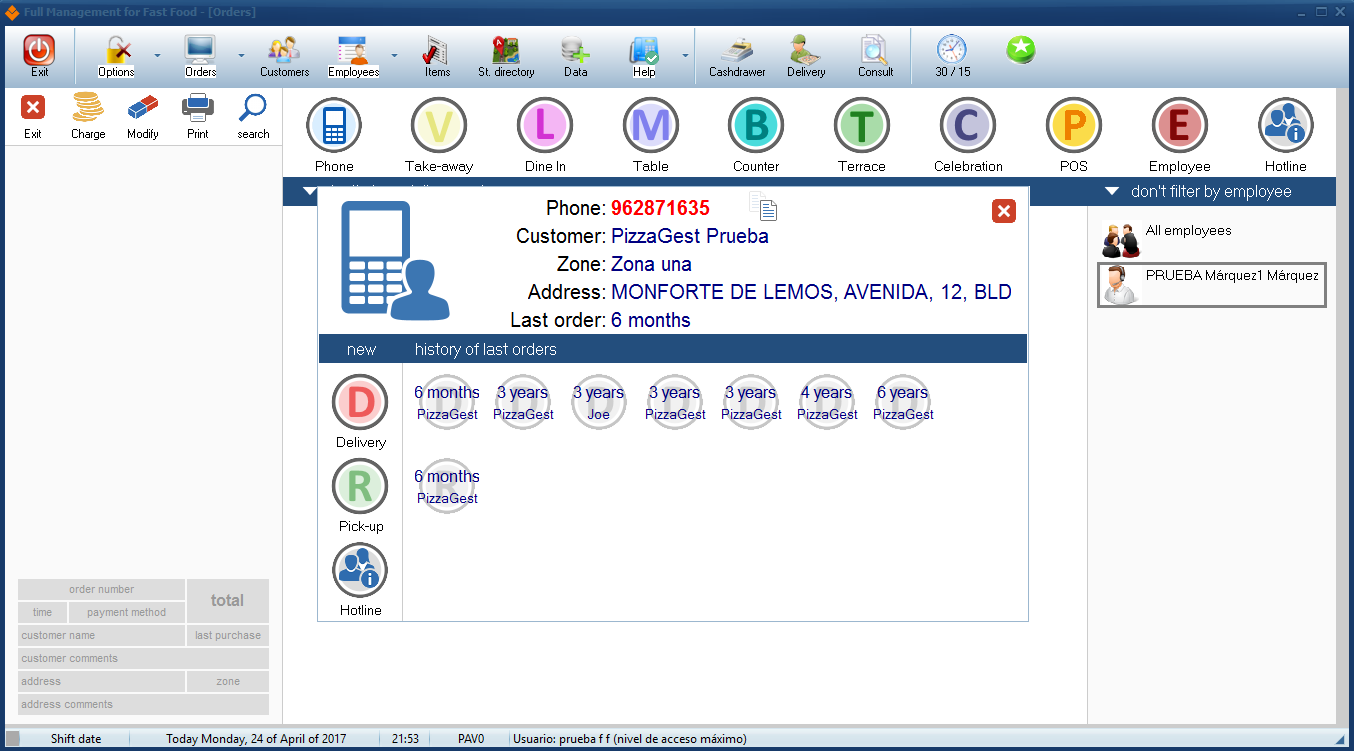Click the Usuario: prueba f f status text

coord(629,739)
